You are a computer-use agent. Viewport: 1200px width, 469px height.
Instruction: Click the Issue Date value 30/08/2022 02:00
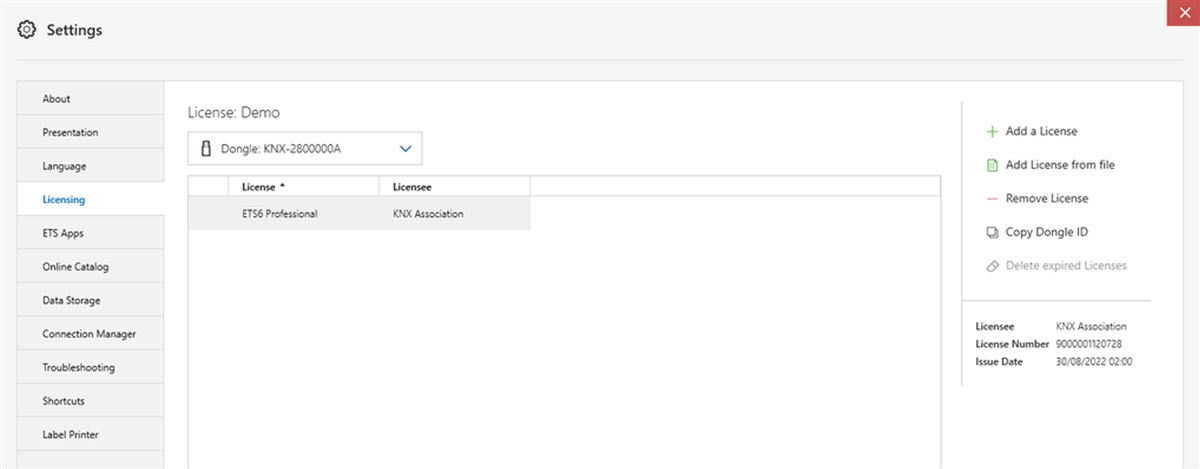click(x=1094, y=362)
